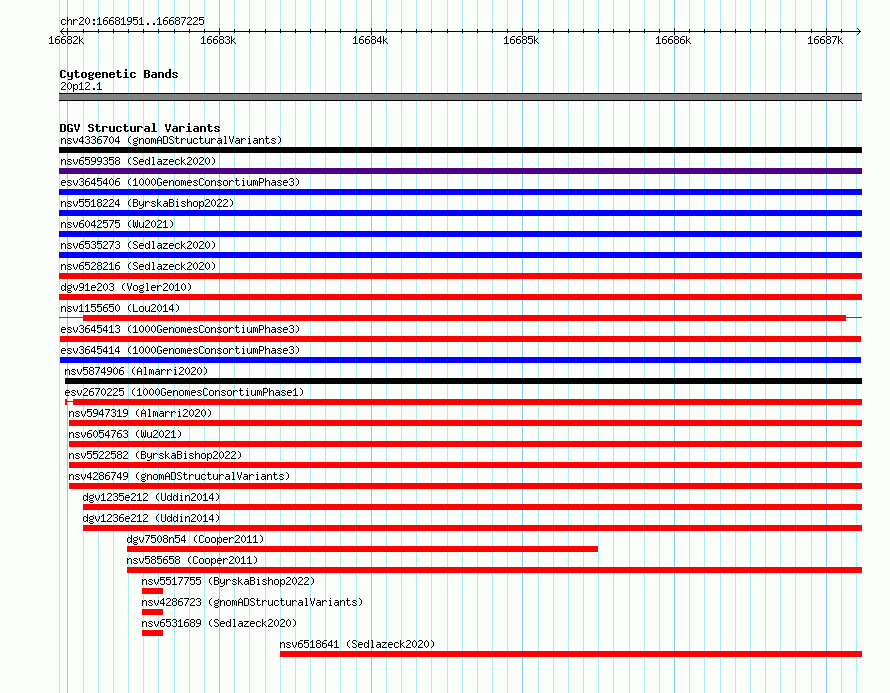Image resolution: width=890 pixels, height=693 pixels.
Task: Open nsv6528216 (Sedlazeck2020) variant label
Action: coord(138,266)
